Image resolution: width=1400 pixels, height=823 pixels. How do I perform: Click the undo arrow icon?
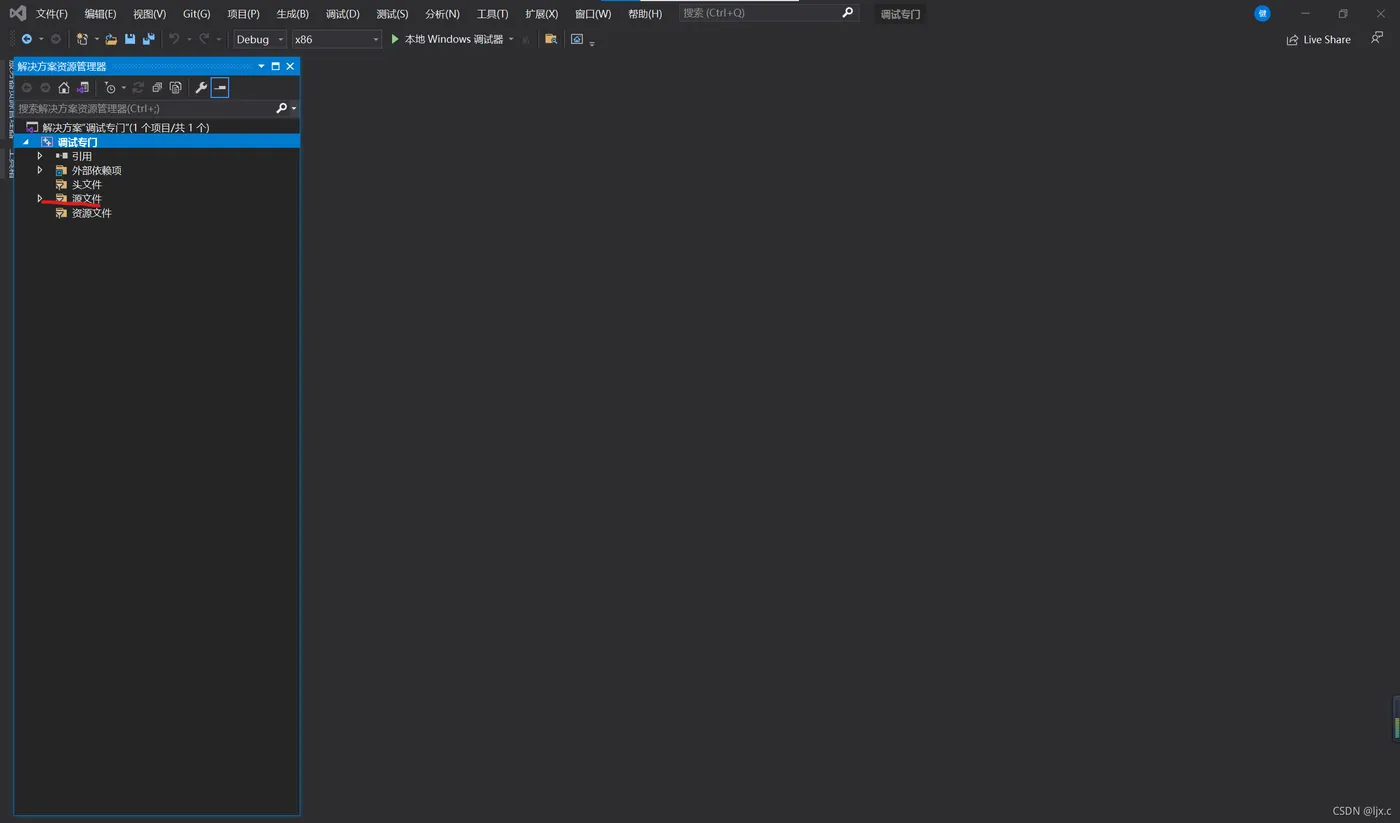tap(174, 39)
